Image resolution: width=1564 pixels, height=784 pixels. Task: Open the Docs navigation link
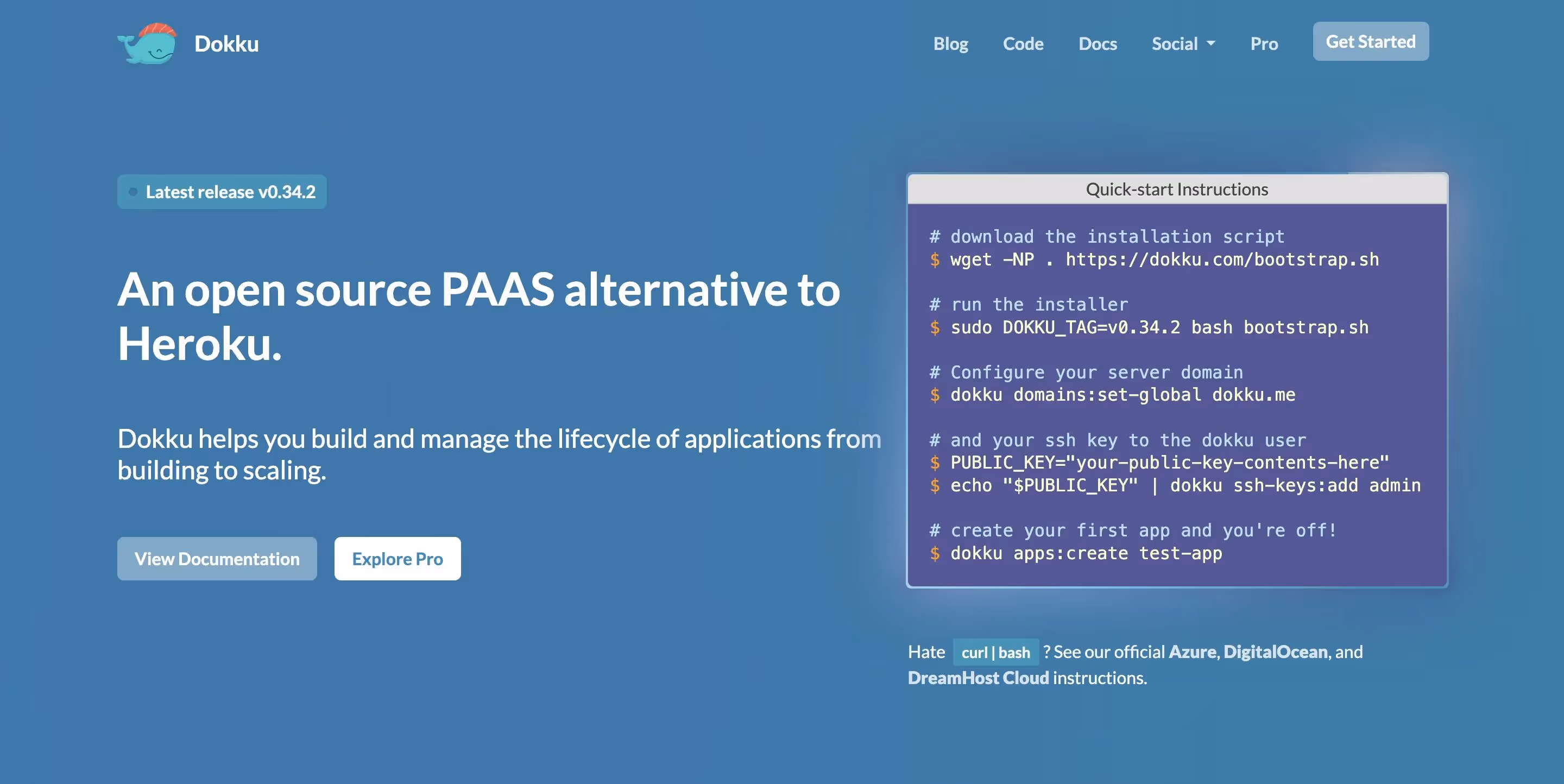coord(1097,43)
